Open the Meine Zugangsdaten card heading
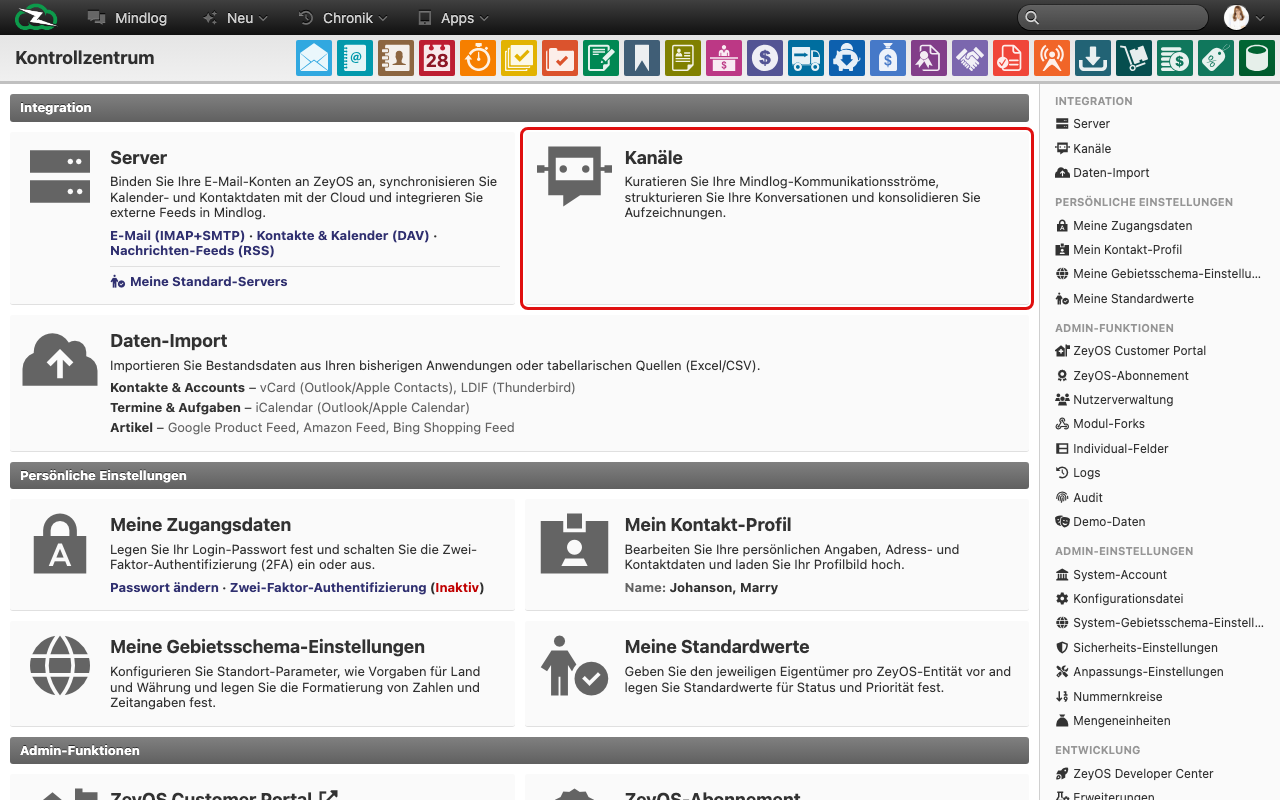Screen dimensions: 1280x800 200,525
